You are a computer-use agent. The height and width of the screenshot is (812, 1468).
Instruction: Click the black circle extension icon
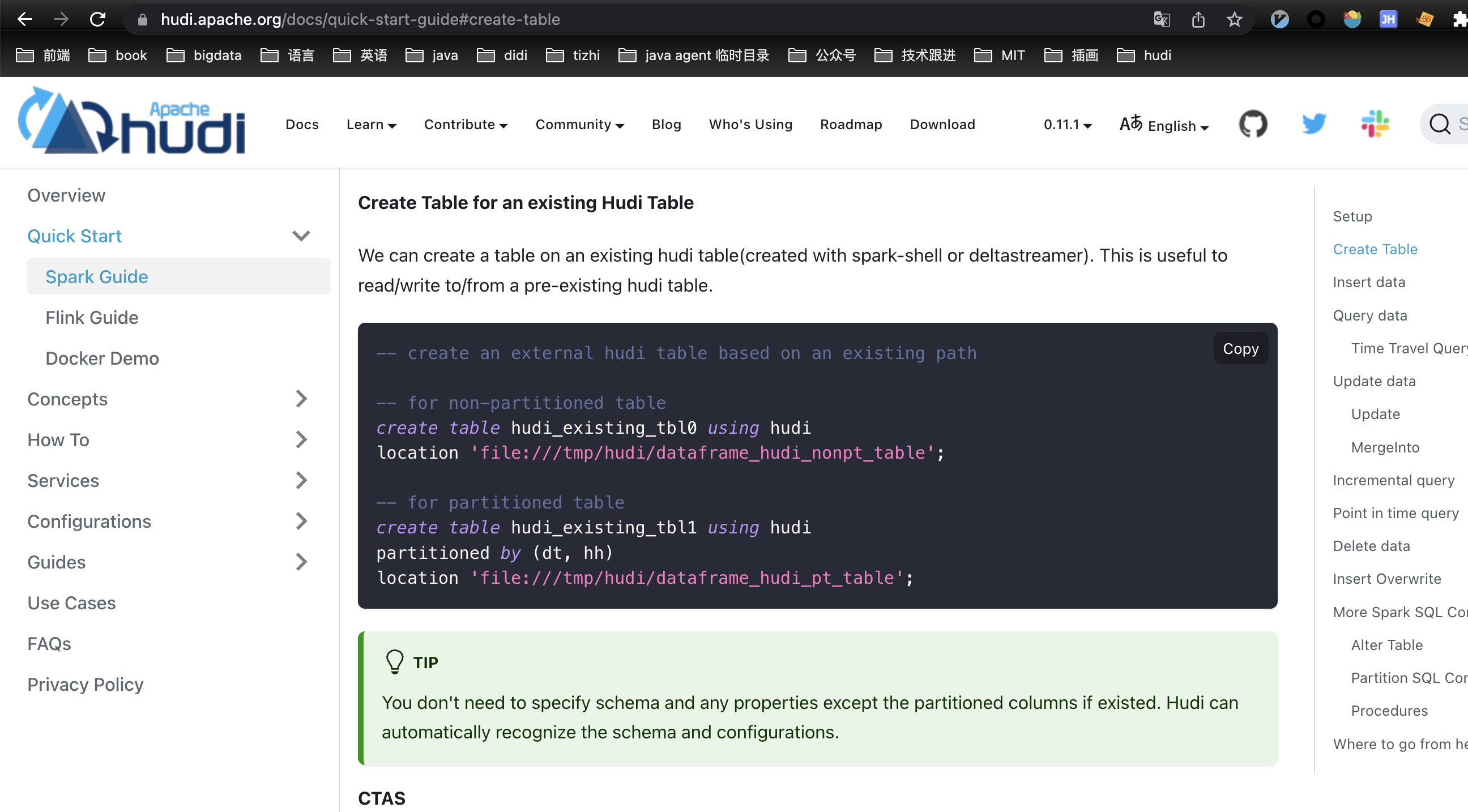click(x=1316, y=19)
